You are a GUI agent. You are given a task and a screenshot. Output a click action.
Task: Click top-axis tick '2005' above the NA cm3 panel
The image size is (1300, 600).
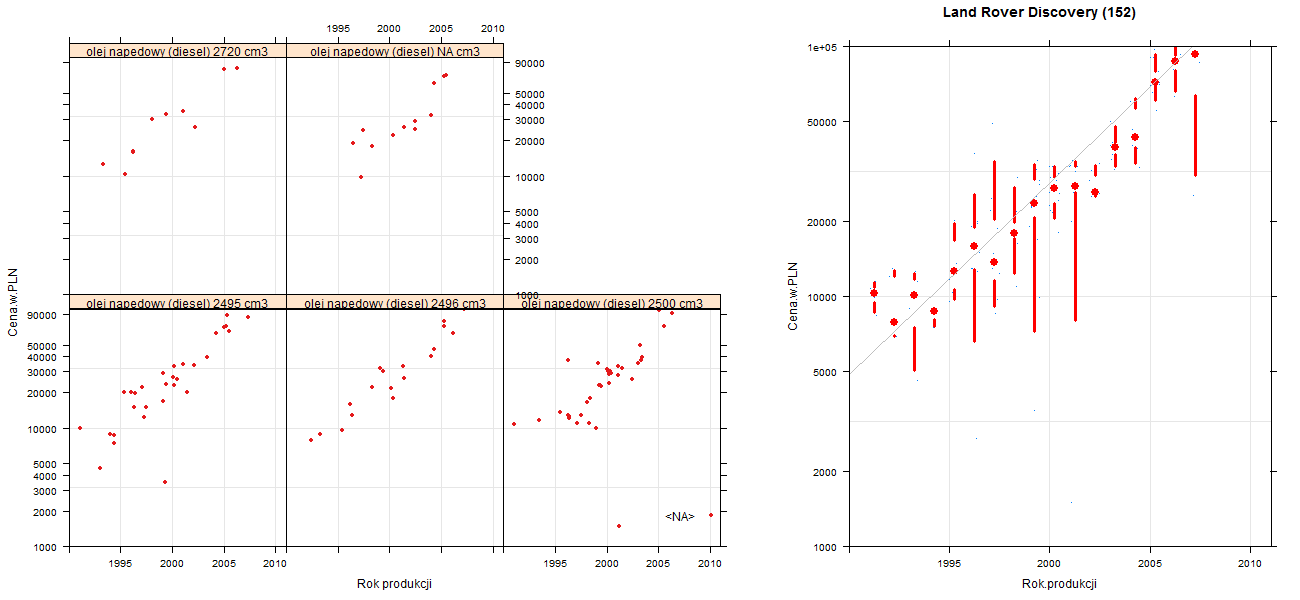click(x=441, y=28)
